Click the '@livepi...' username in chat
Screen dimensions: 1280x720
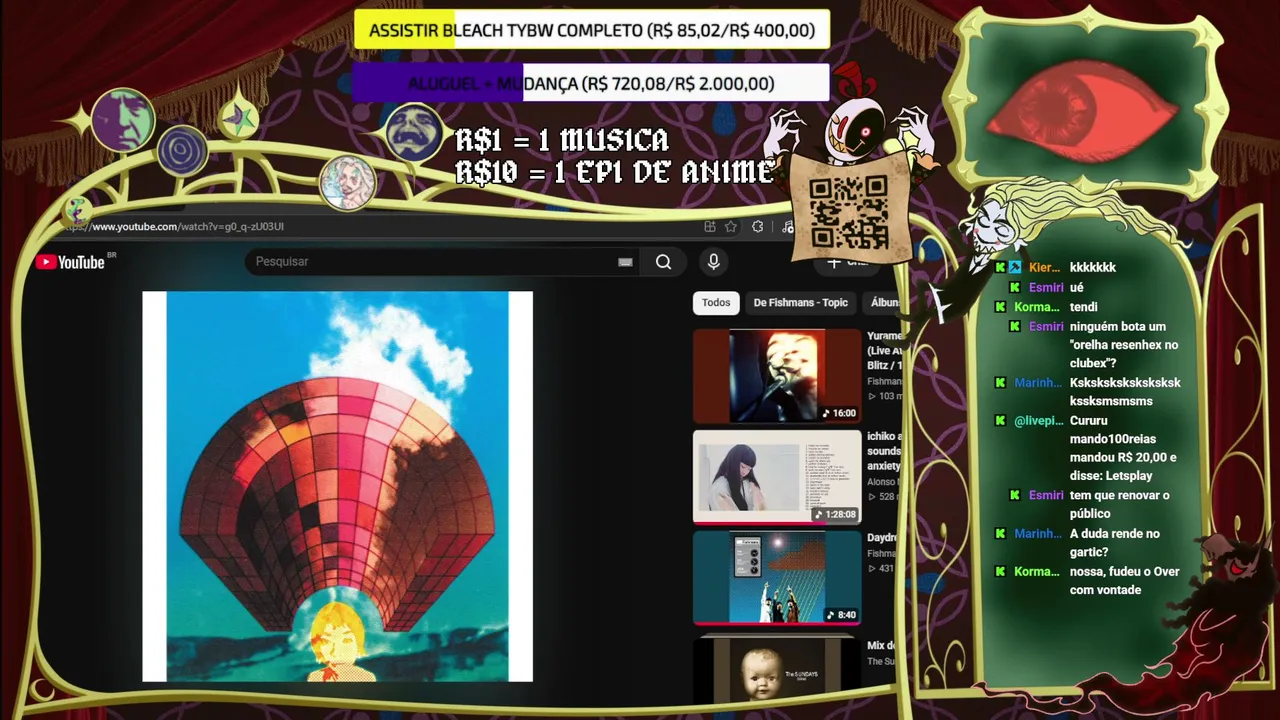coord(1038,421)
